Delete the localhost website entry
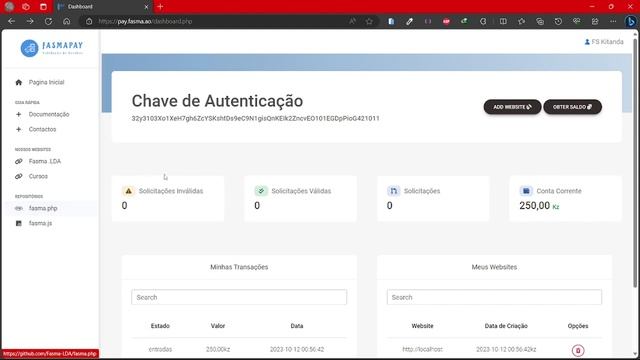The image size is (640, 360). click(x=578, y=350)
